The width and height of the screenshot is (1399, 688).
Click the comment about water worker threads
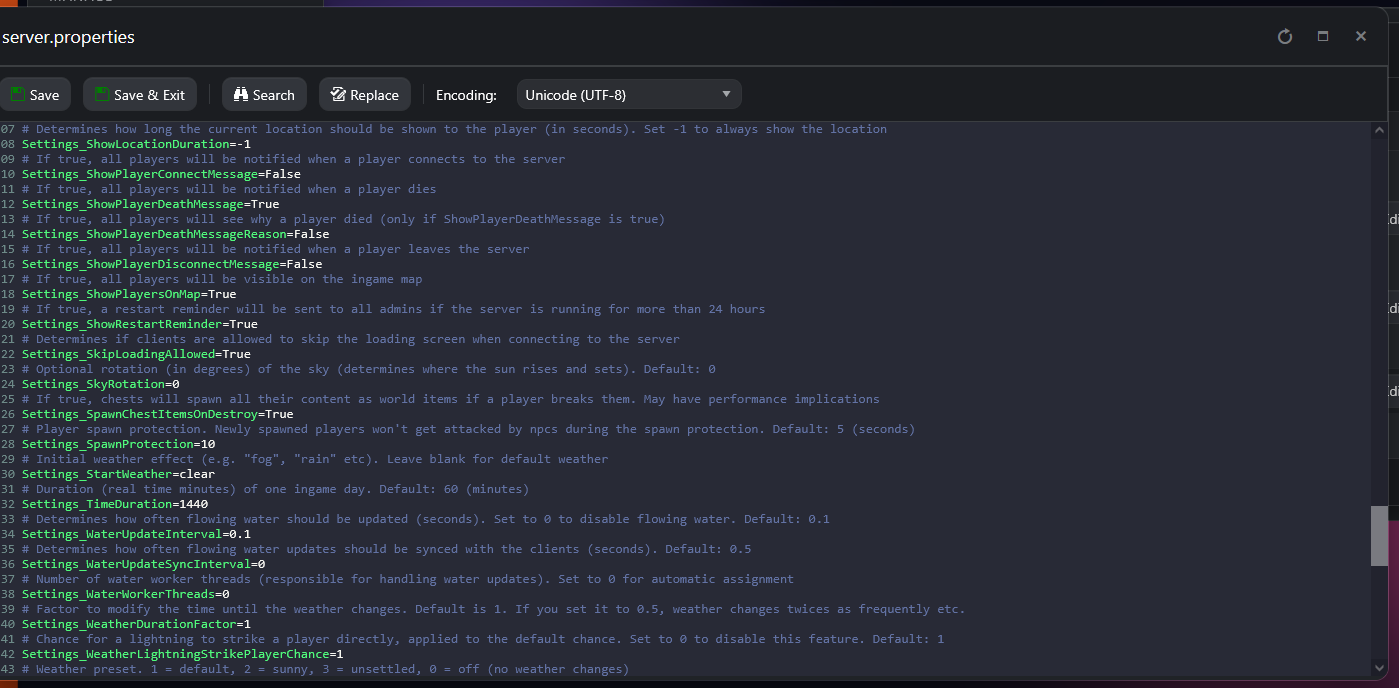(x=407, y=579)
